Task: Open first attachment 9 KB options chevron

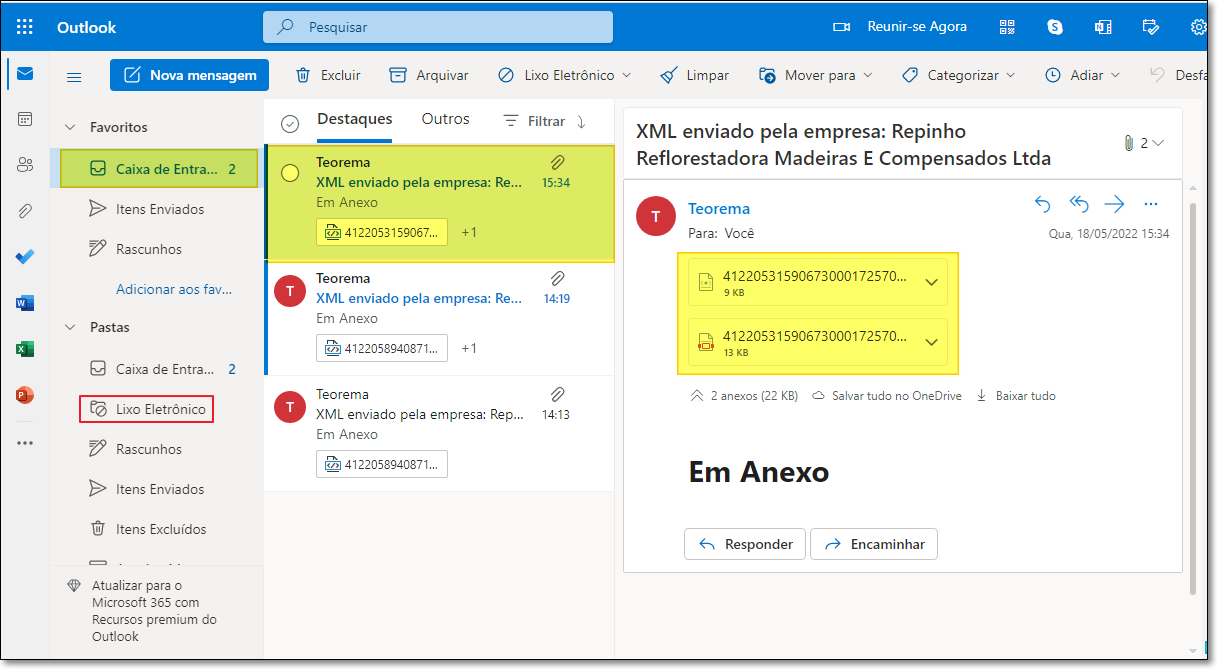Action: coord(931,282)
